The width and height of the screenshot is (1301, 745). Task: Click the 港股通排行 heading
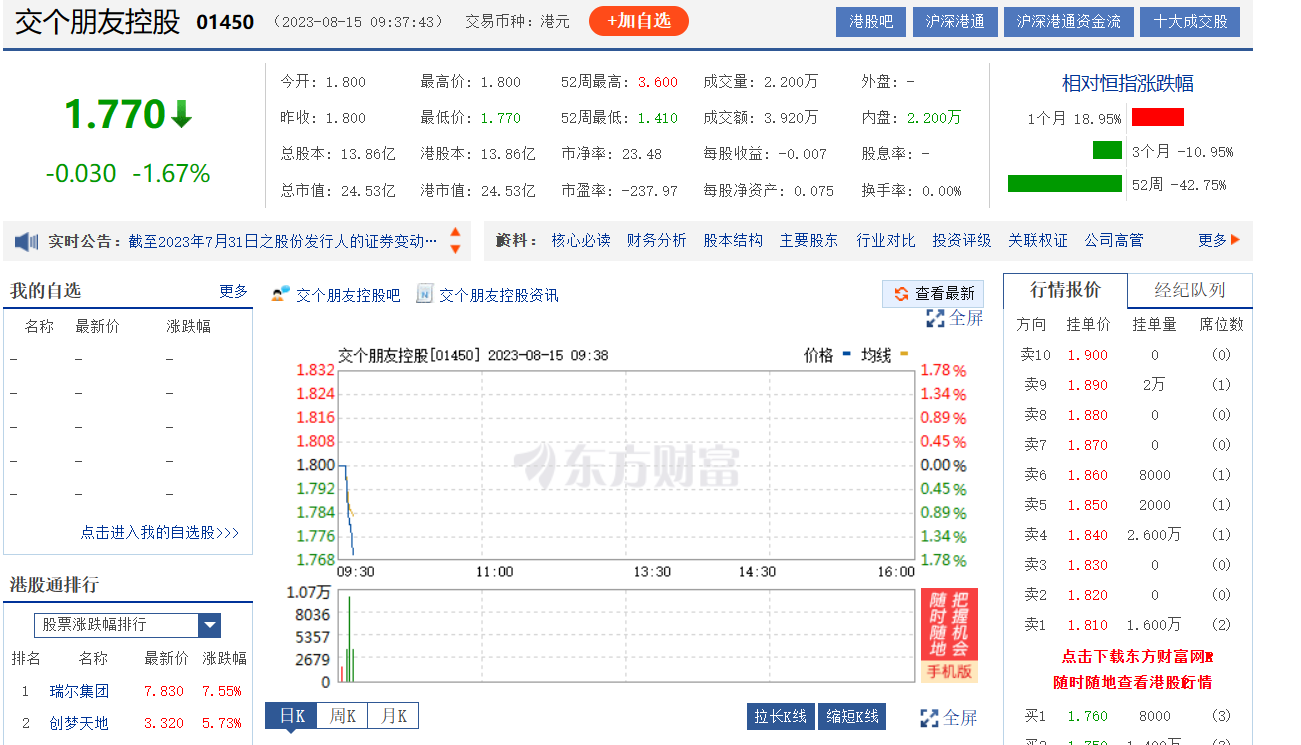54,585
